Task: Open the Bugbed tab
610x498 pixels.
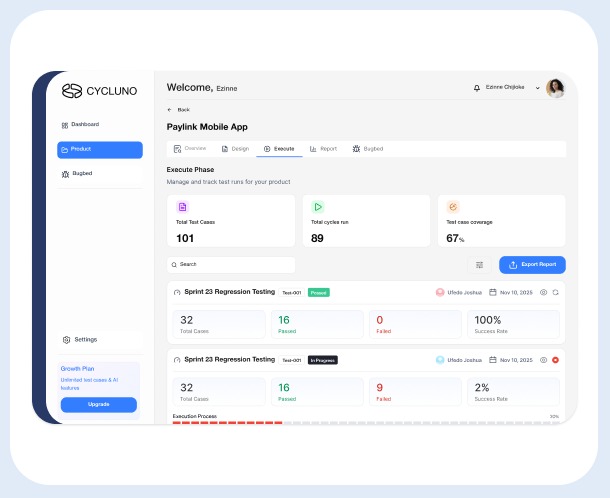Action: (x=368, y=149)
